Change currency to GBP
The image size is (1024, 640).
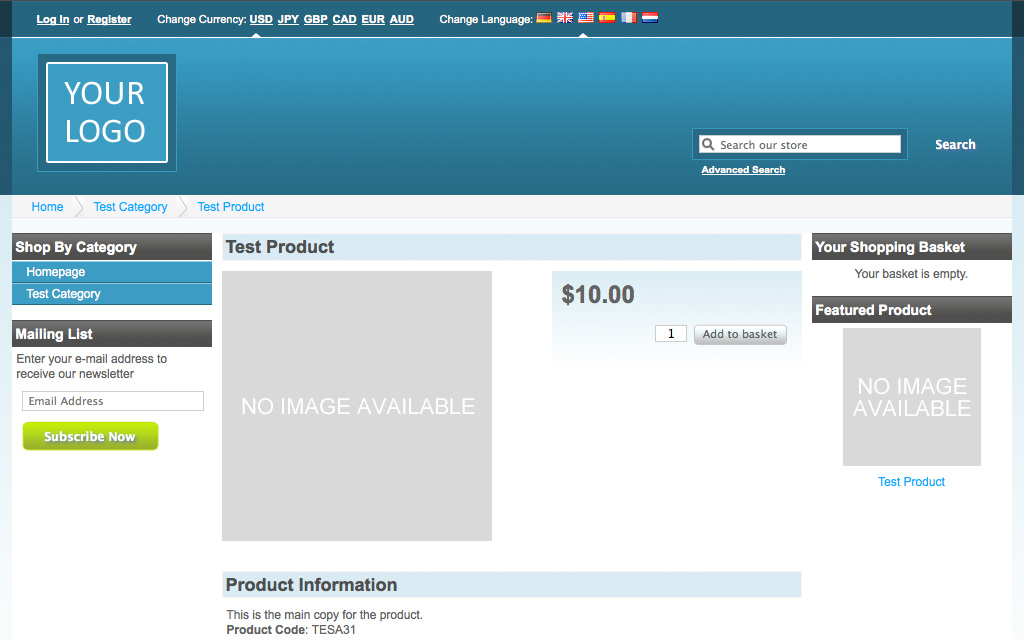[316, 19]
